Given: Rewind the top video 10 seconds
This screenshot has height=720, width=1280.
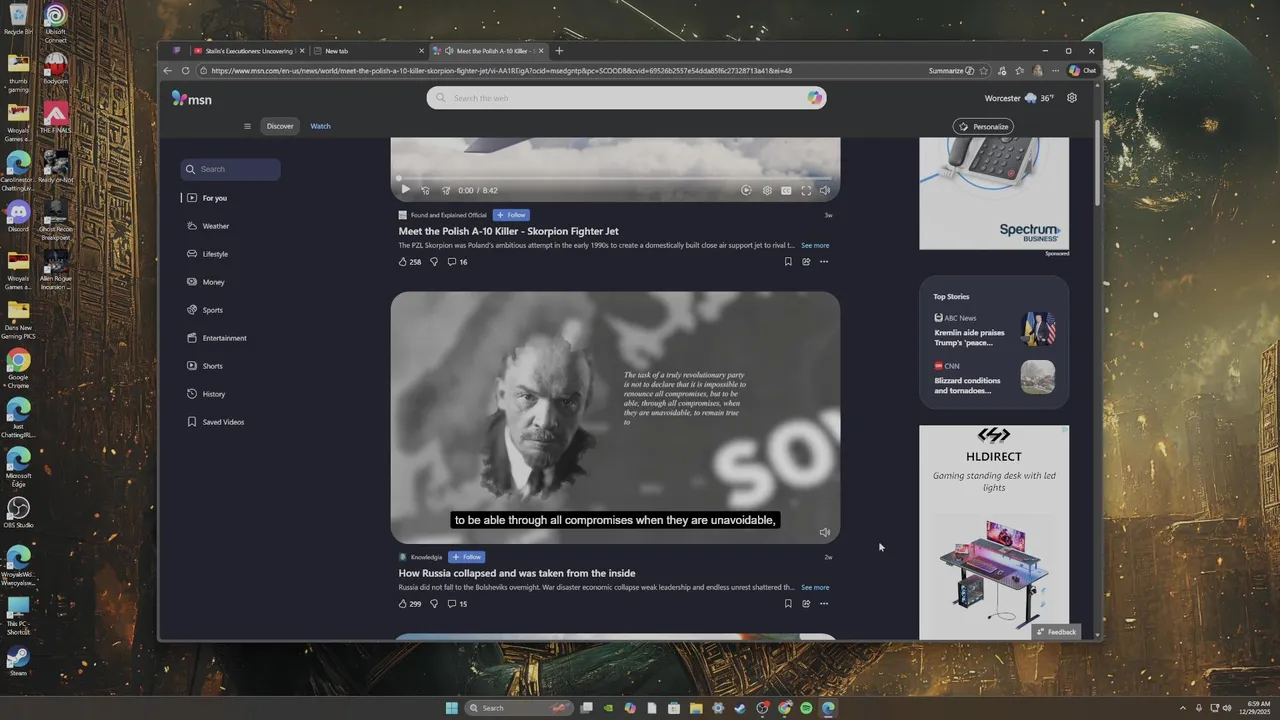Looking at the screenshot, I should pos(425,190).
